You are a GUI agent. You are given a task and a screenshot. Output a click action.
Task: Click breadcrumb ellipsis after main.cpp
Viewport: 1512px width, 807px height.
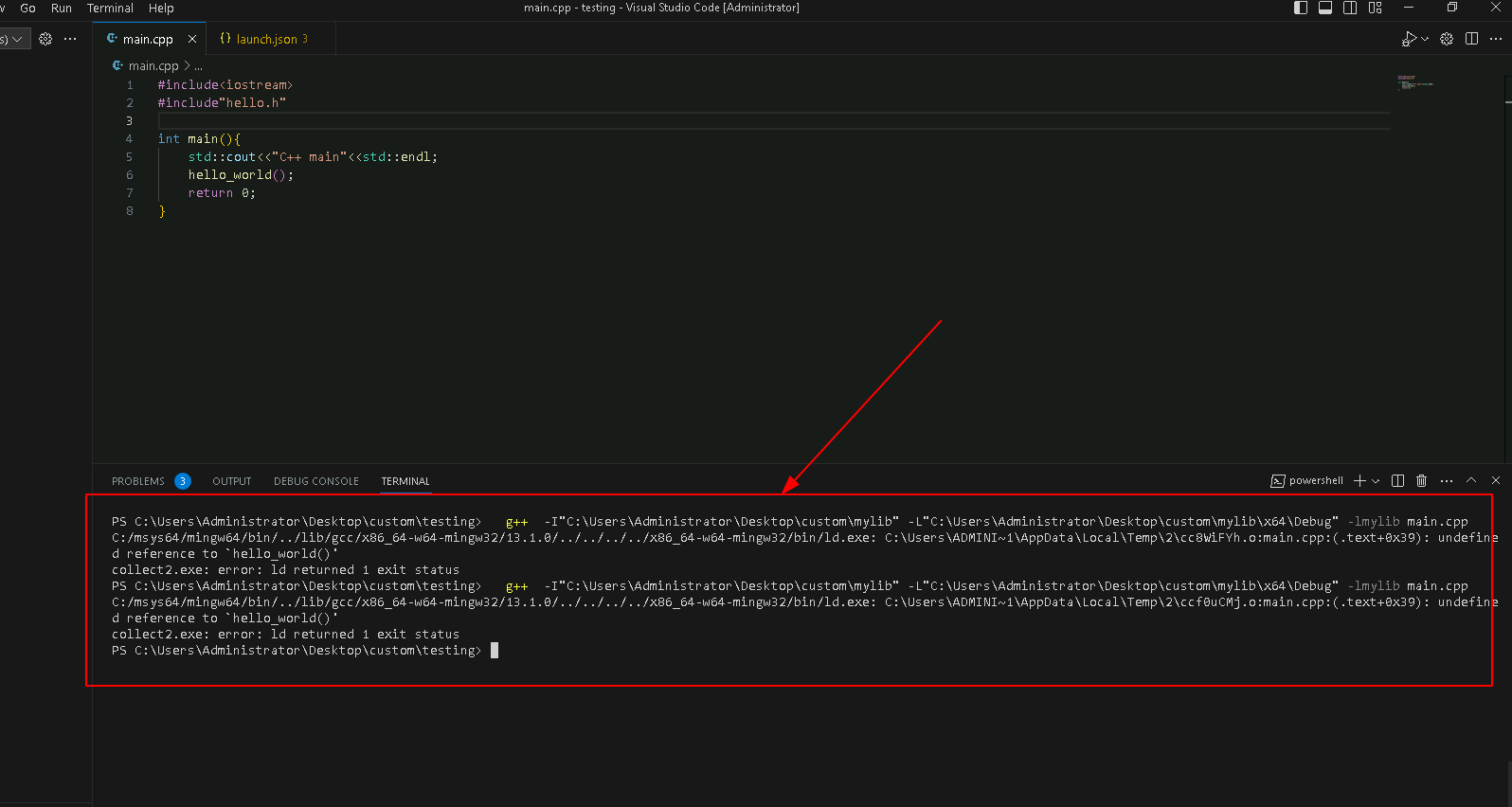(198, 65)
